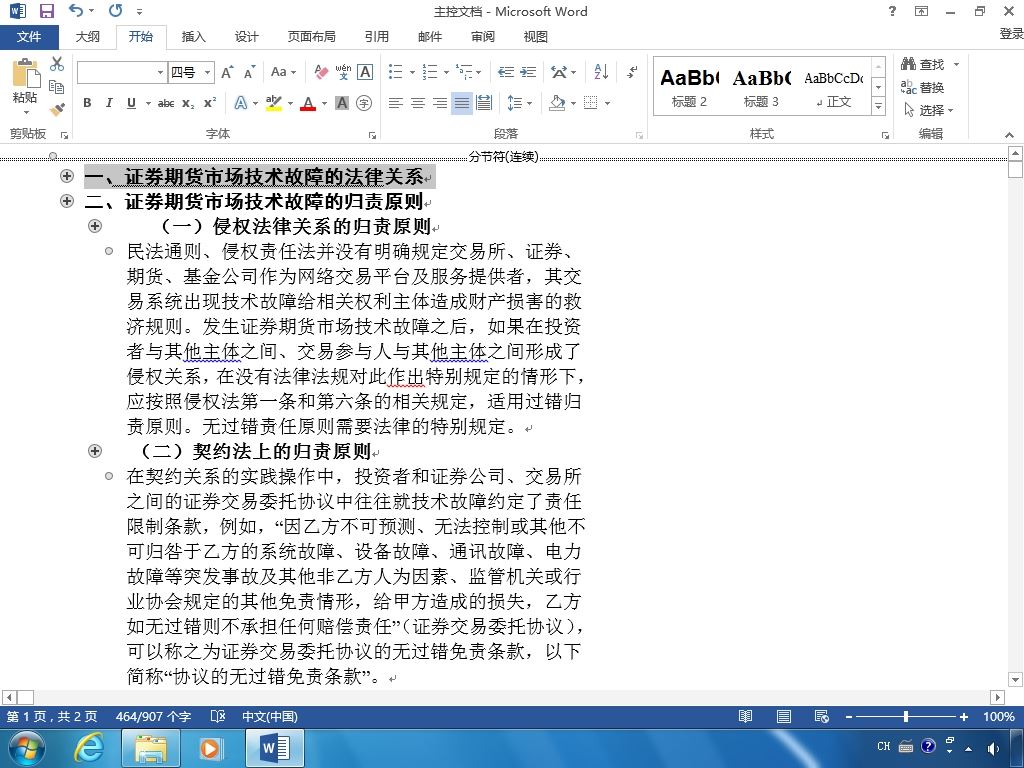The width and height of the screenshot is (1024, 768).
Task: Click the zoom slider in status bar
Action: [x=906, y=716]
